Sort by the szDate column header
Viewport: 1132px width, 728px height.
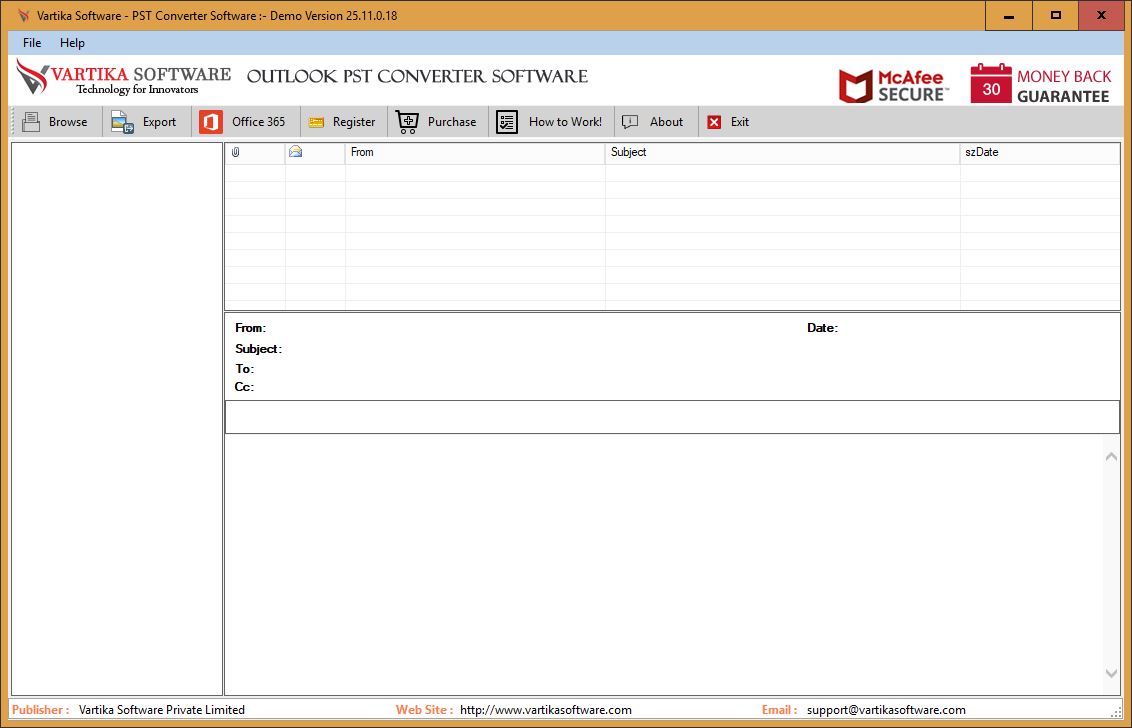[1040, 152]
